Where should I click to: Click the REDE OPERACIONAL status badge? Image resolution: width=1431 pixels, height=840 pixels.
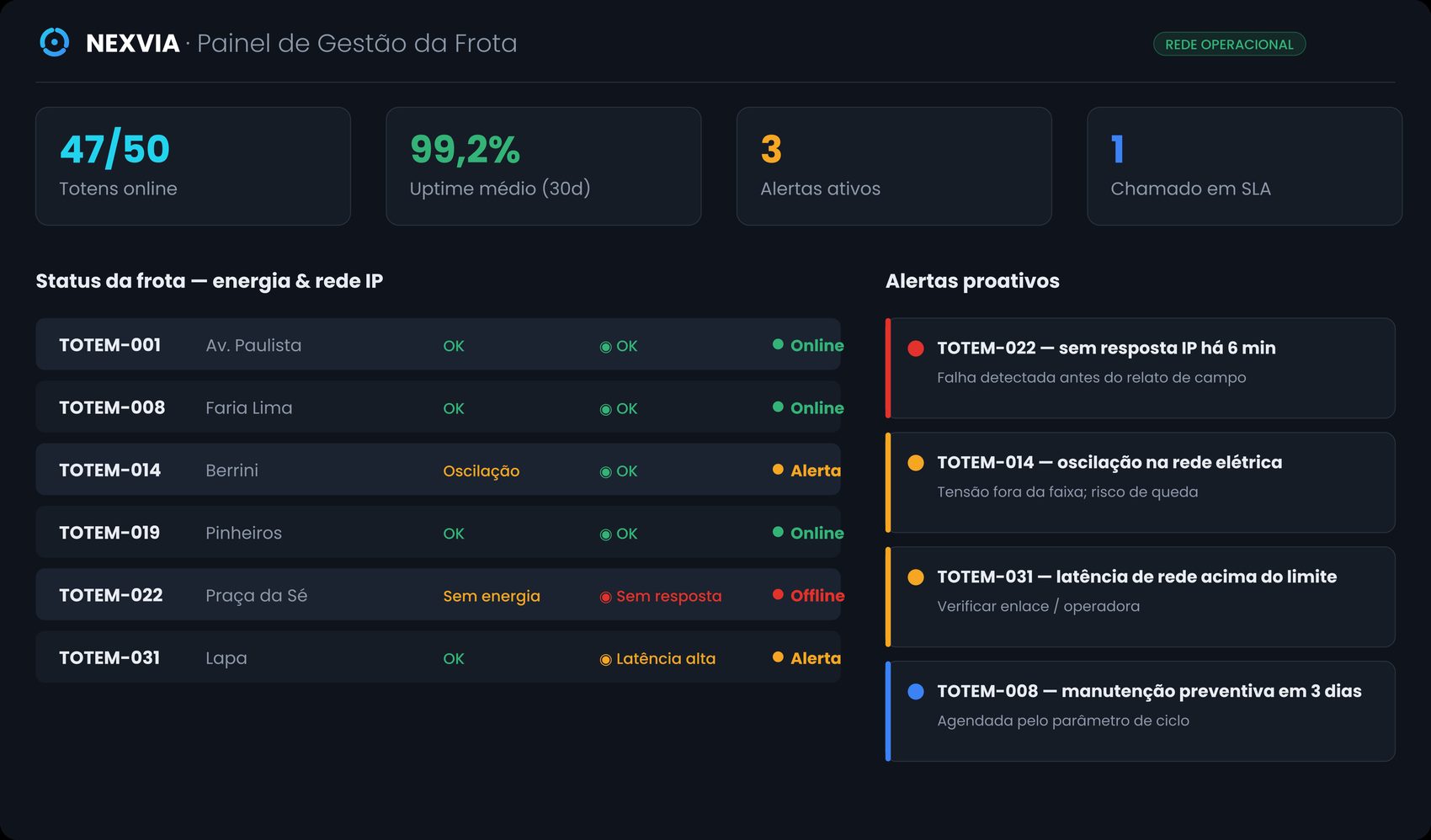(1229, 45)
